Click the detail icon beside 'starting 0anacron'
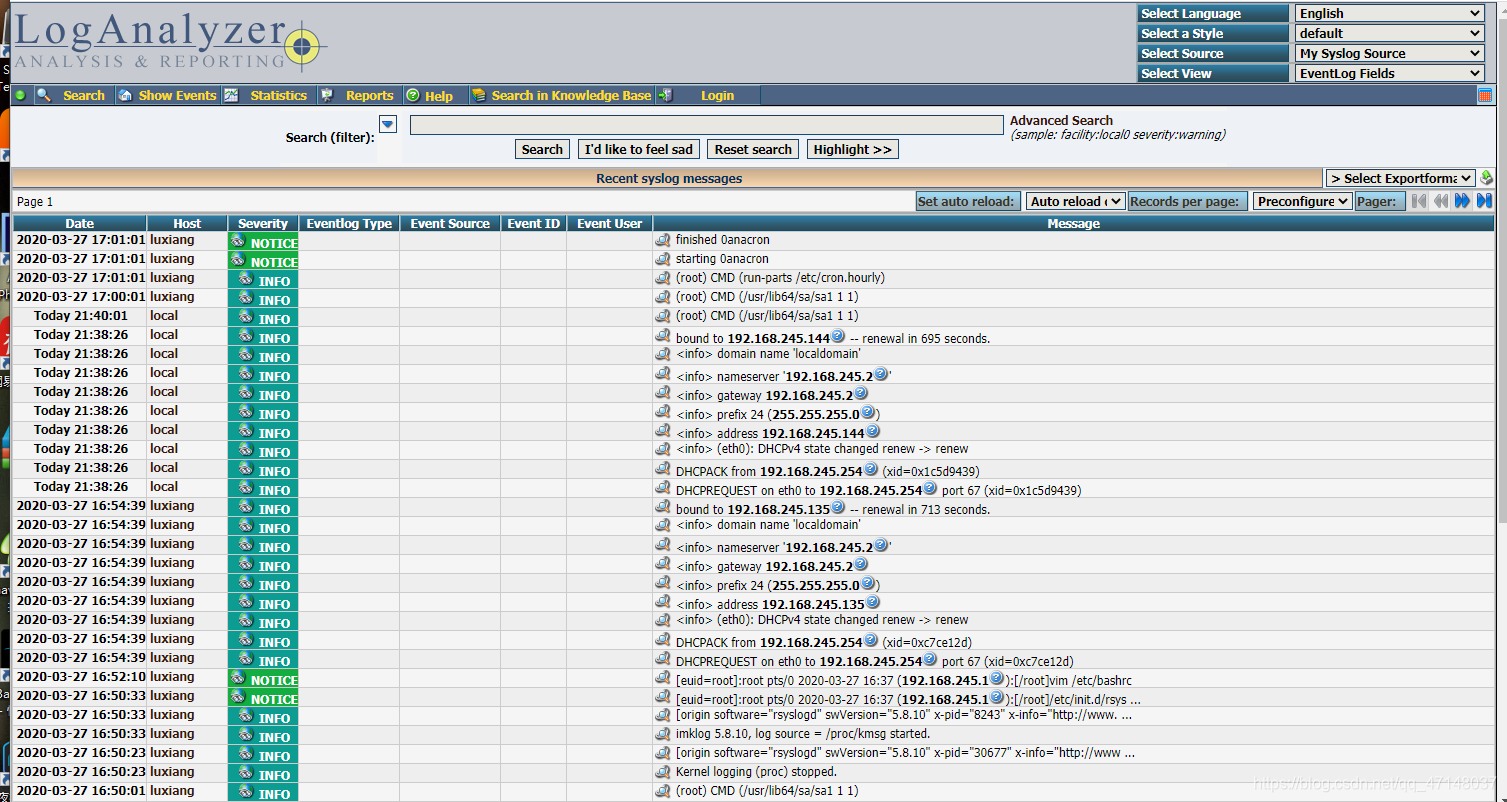Image resolution: width=1507 pixels, height=802 pixels. (662, 259)
